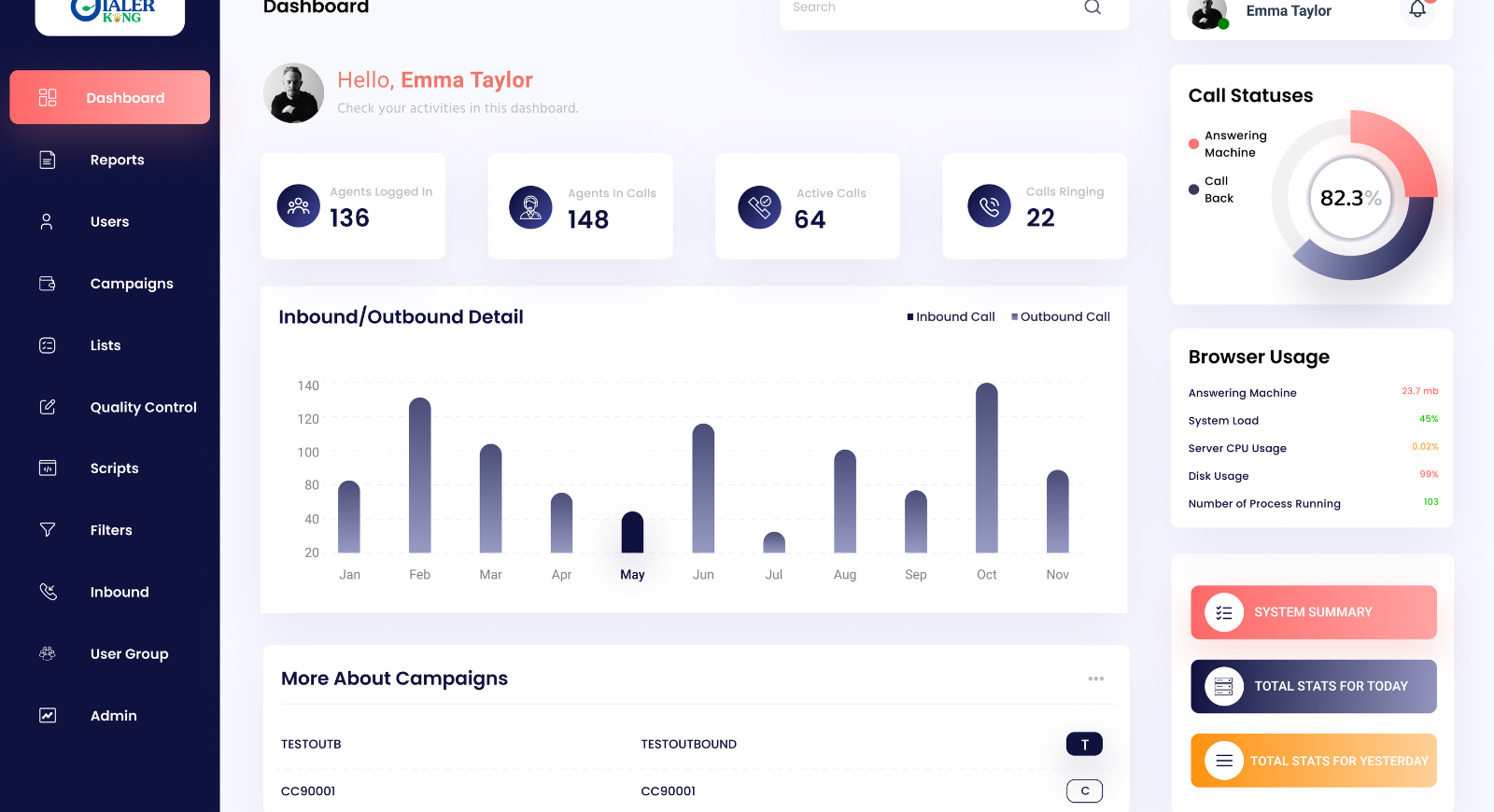Toggle the Outbound Call legend item

[1061, 317]
